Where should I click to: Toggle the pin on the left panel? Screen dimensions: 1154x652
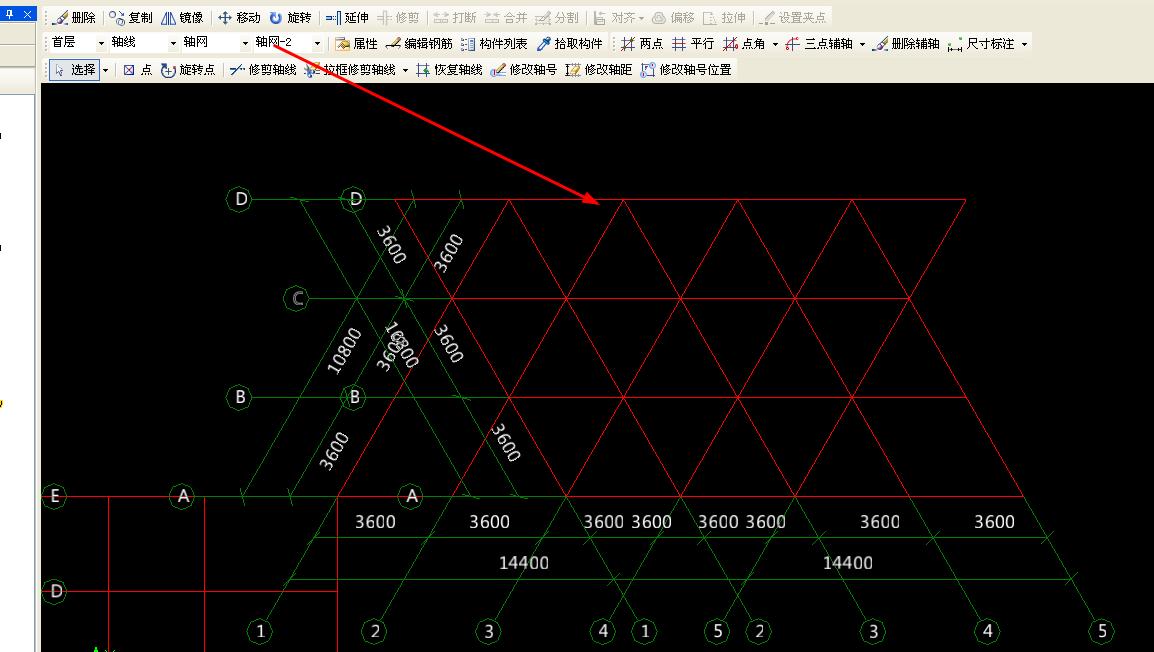click(9, 14)
